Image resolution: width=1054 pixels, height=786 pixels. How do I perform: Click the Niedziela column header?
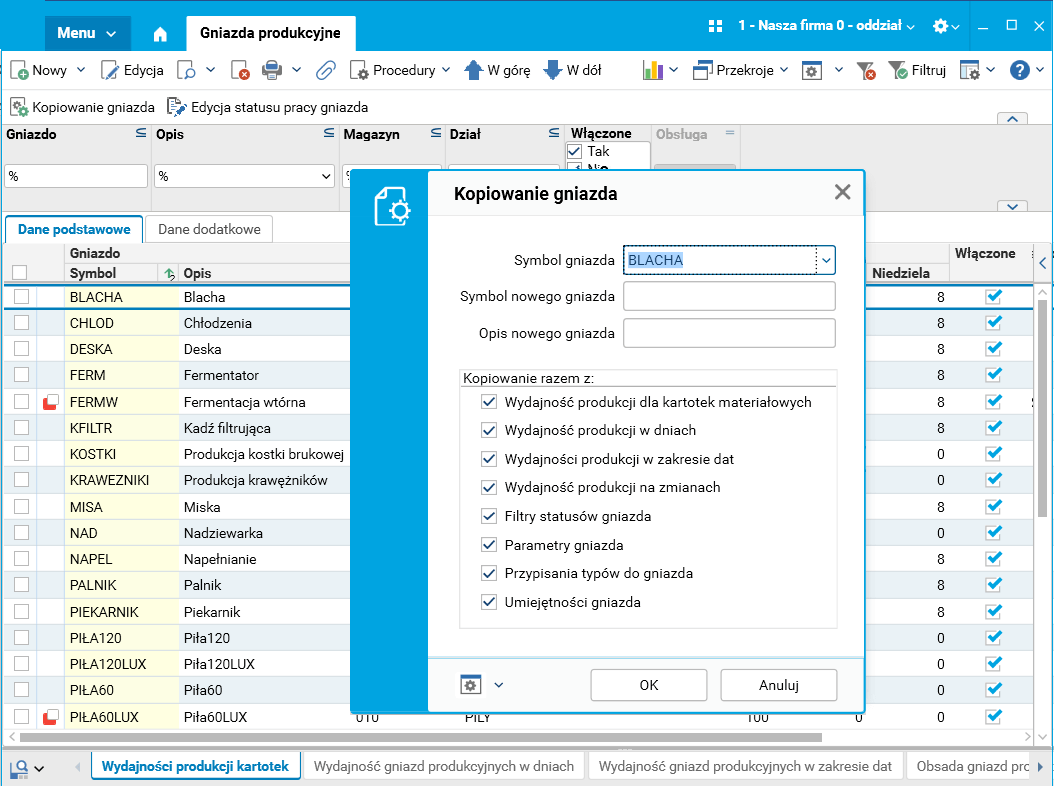coord(901,273)
